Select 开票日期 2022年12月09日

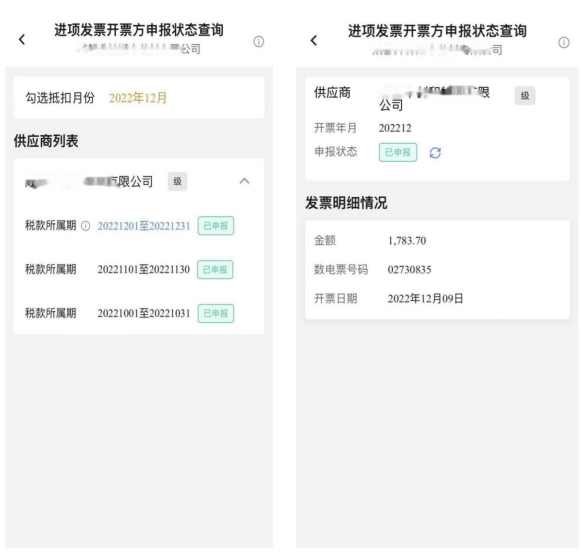point(425,299)
